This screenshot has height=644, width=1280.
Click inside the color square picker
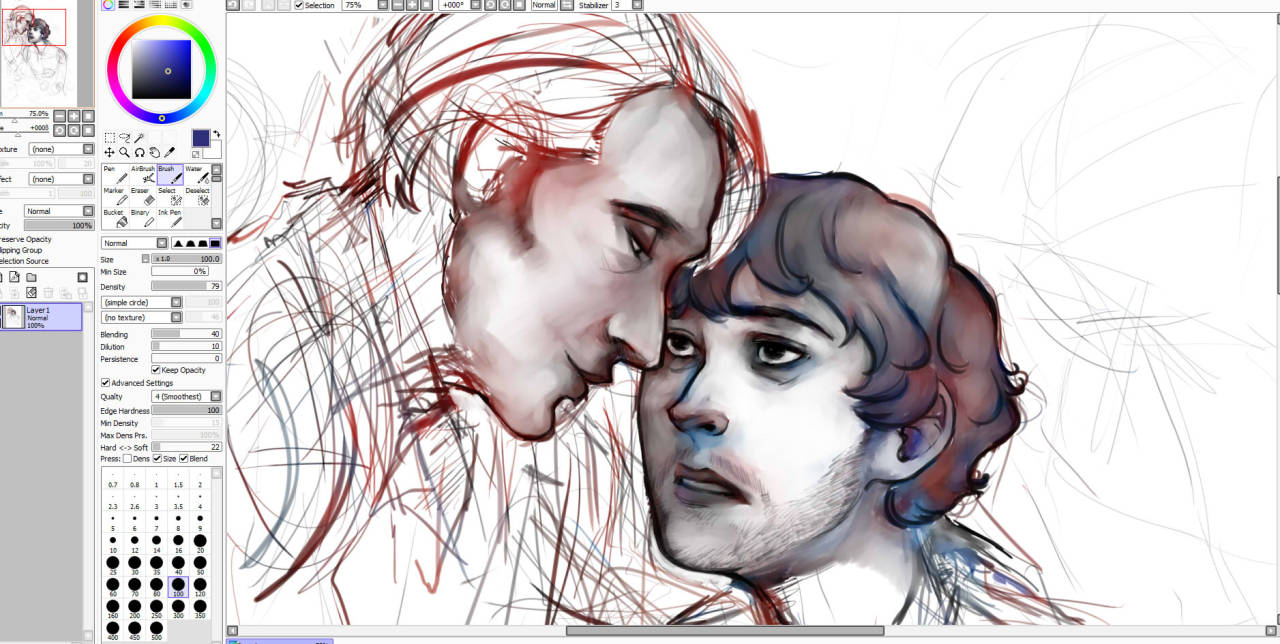(161, 69)
